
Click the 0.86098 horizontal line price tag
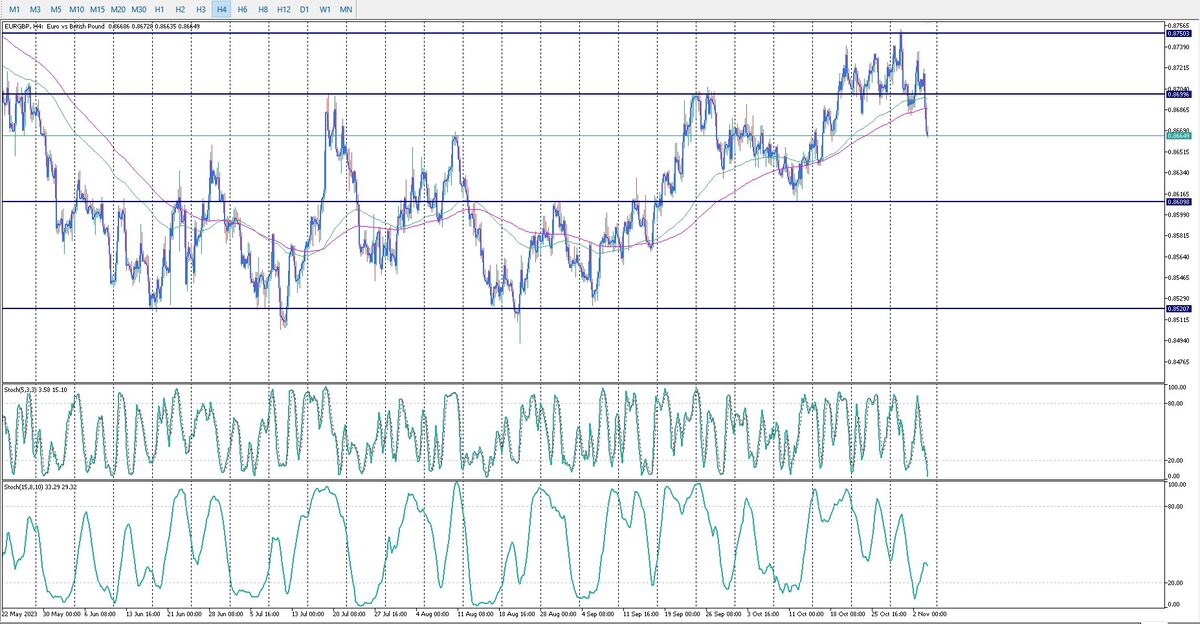1179,202
